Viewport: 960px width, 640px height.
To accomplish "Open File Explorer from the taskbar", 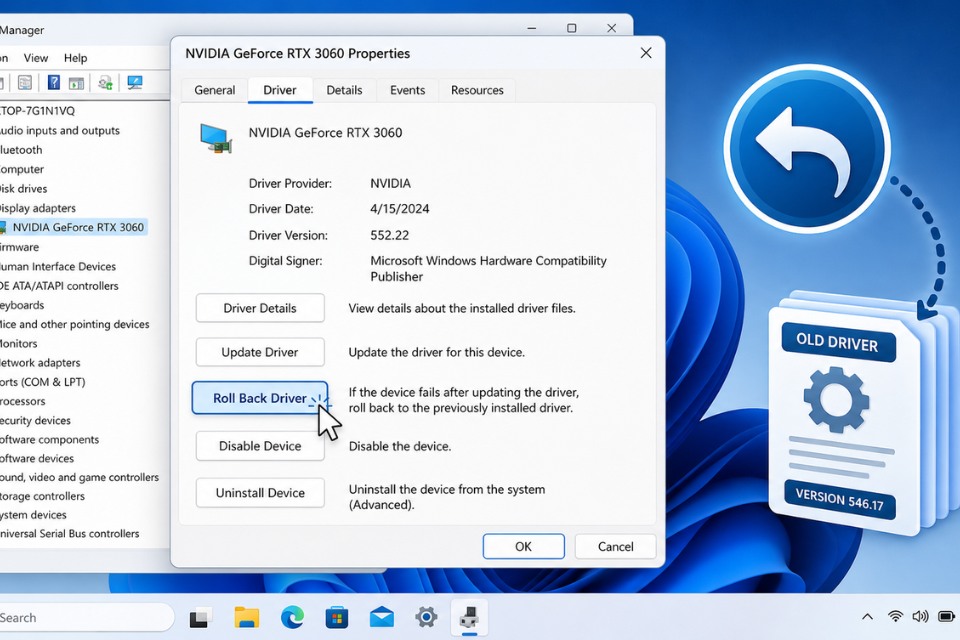I will pyautogui.click(x=247, y=617).
